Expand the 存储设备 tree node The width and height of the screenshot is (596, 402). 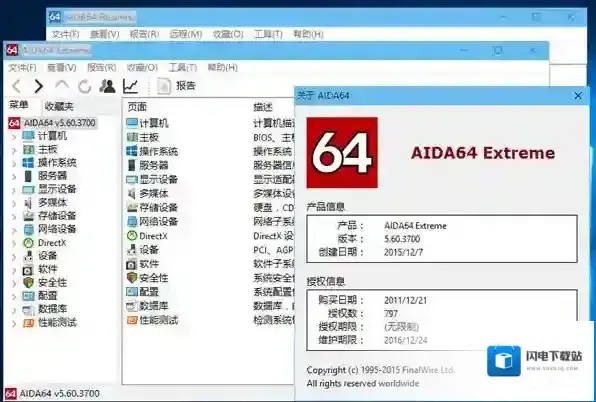click(x=14, y=217)
